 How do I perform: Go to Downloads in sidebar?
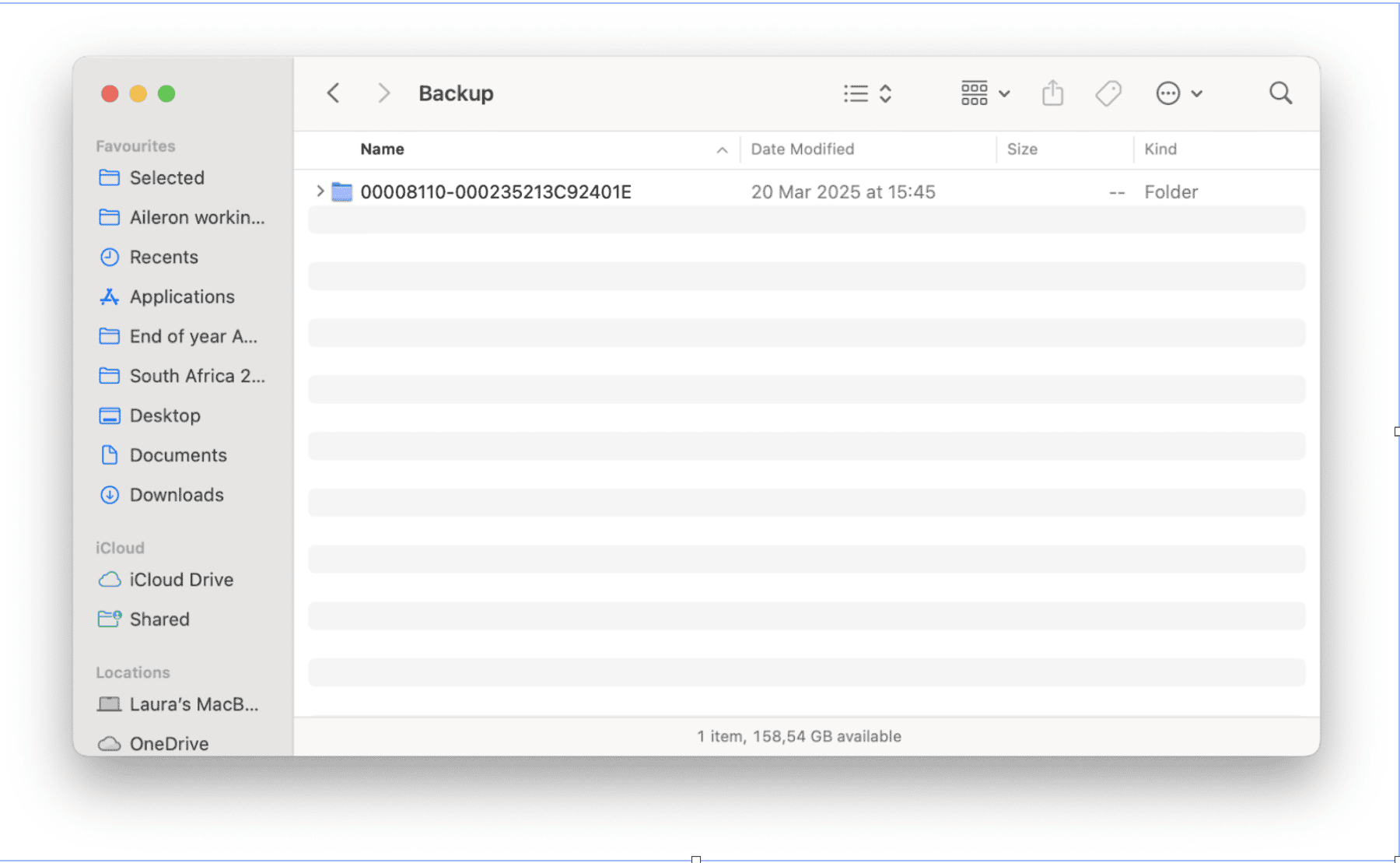[x=176, y=495]
